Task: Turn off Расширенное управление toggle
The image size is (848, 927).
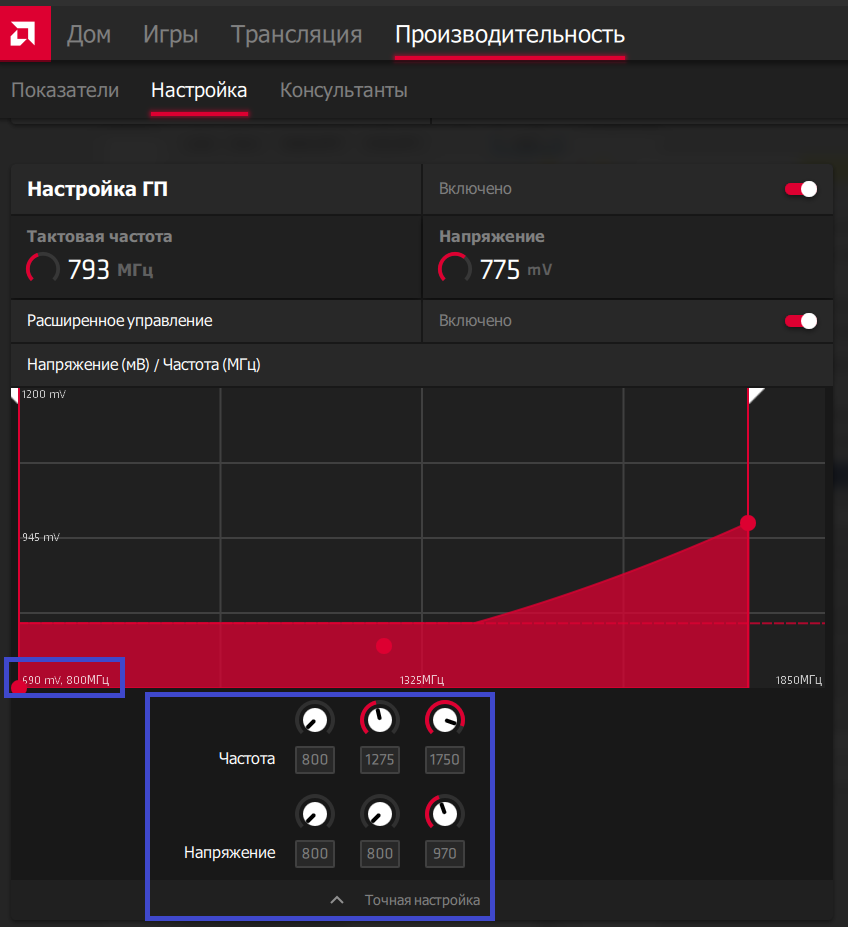Action: [x=801, y=321]
